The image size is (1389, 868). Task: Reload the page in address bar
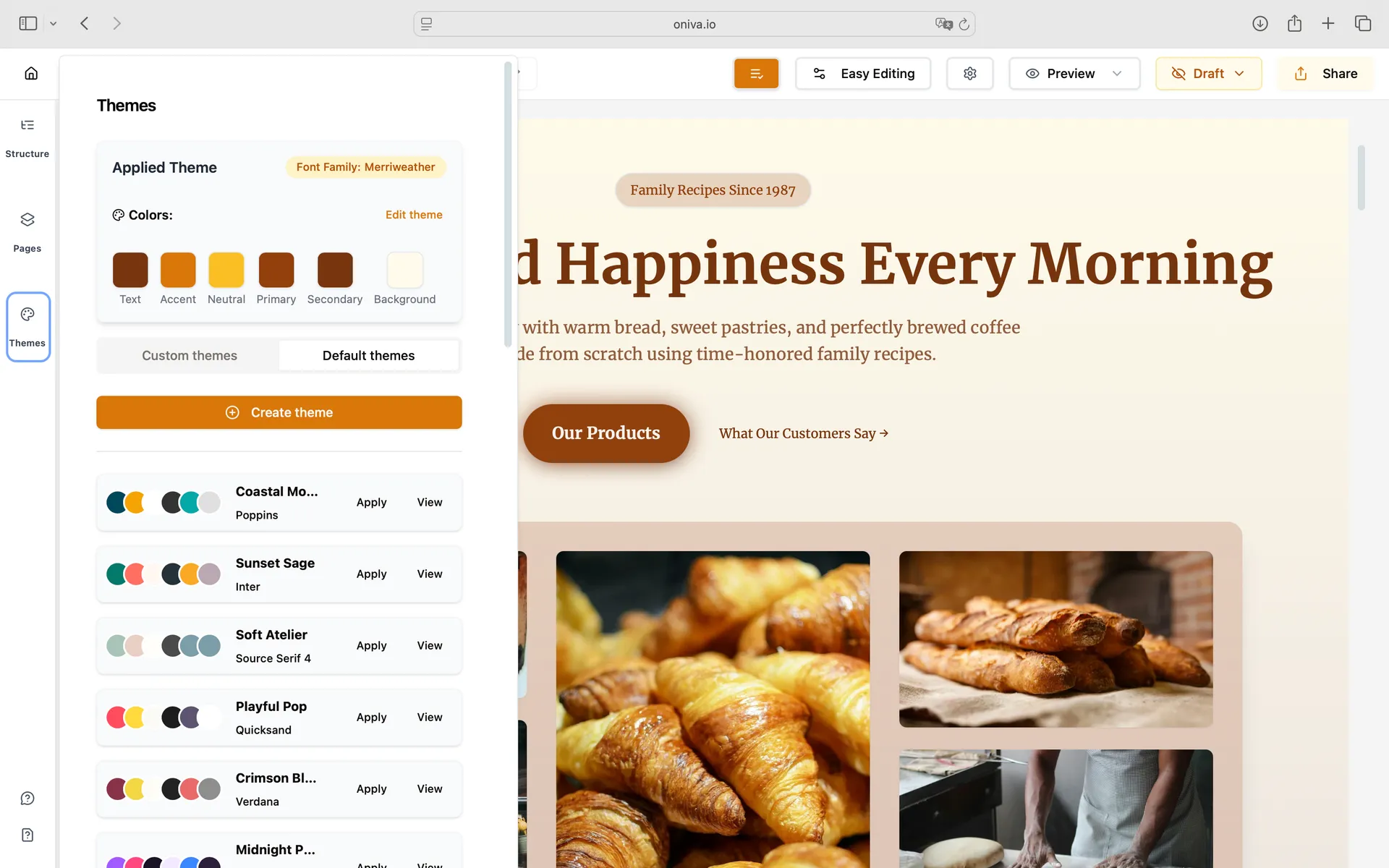point(964,24)
